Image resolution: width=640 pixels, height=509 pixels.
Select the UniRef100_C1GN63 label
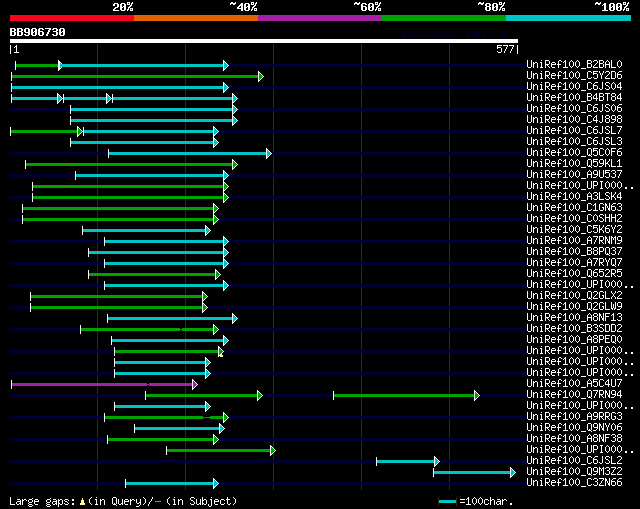pyautogui.click(x=574, y=208)
